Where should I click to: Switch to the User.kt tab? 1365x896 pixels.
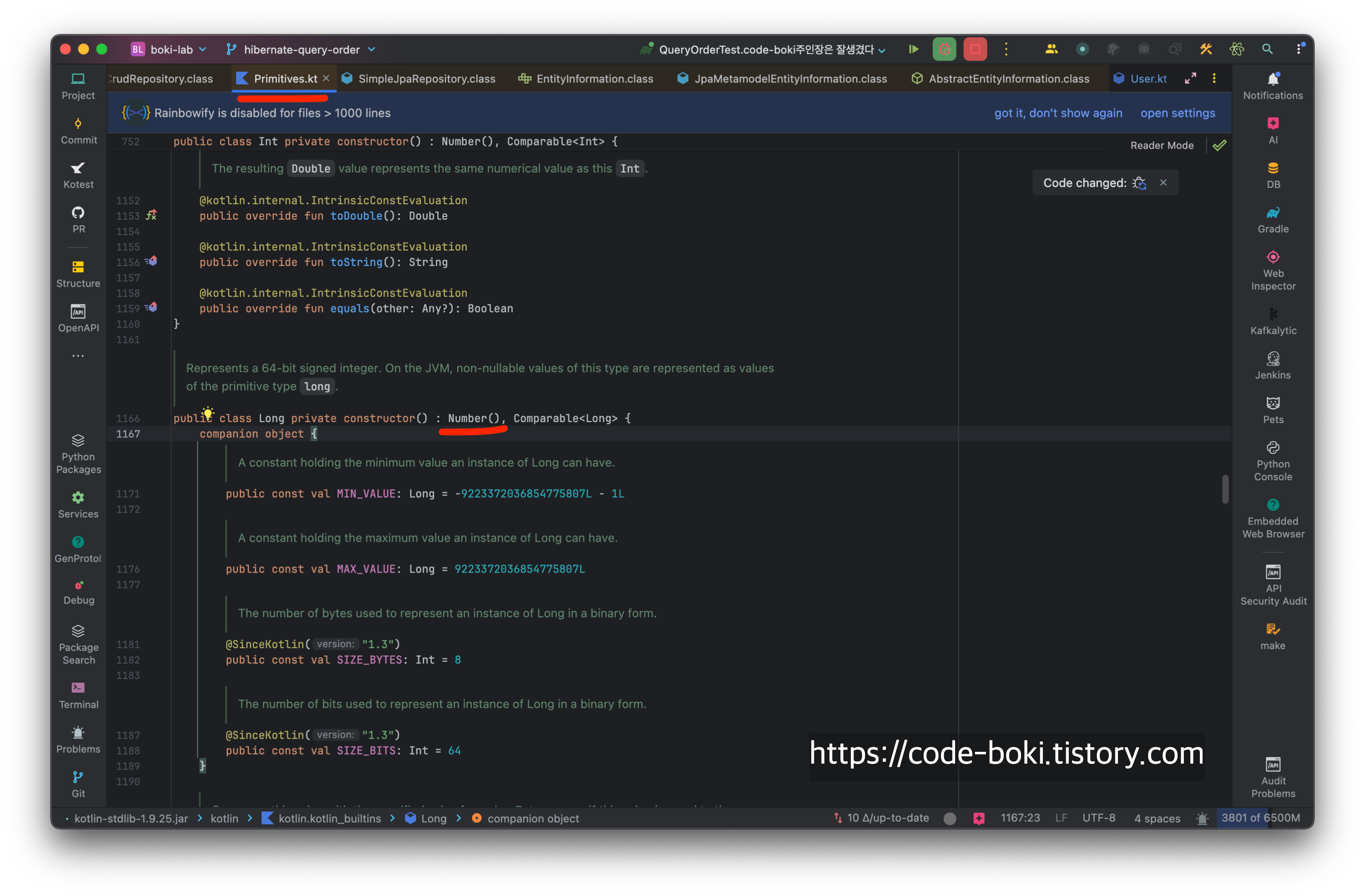pyautogui.click(x=1148, y=79)
